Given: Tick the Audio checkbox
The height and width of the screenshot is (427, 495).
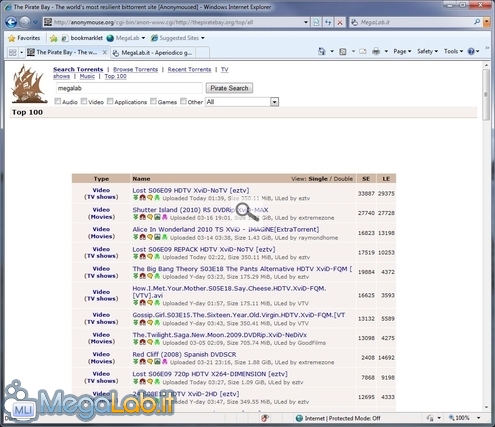Looking at the screenshot, I should pyautogui.click(x=58, y=101).
